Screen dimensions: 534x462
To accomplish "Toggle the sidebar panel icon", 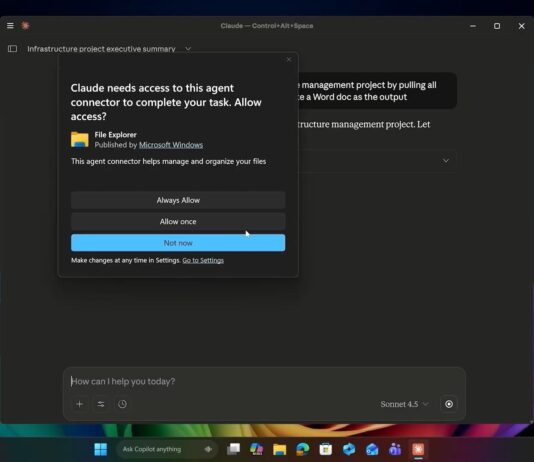I will tap(12, 49).
